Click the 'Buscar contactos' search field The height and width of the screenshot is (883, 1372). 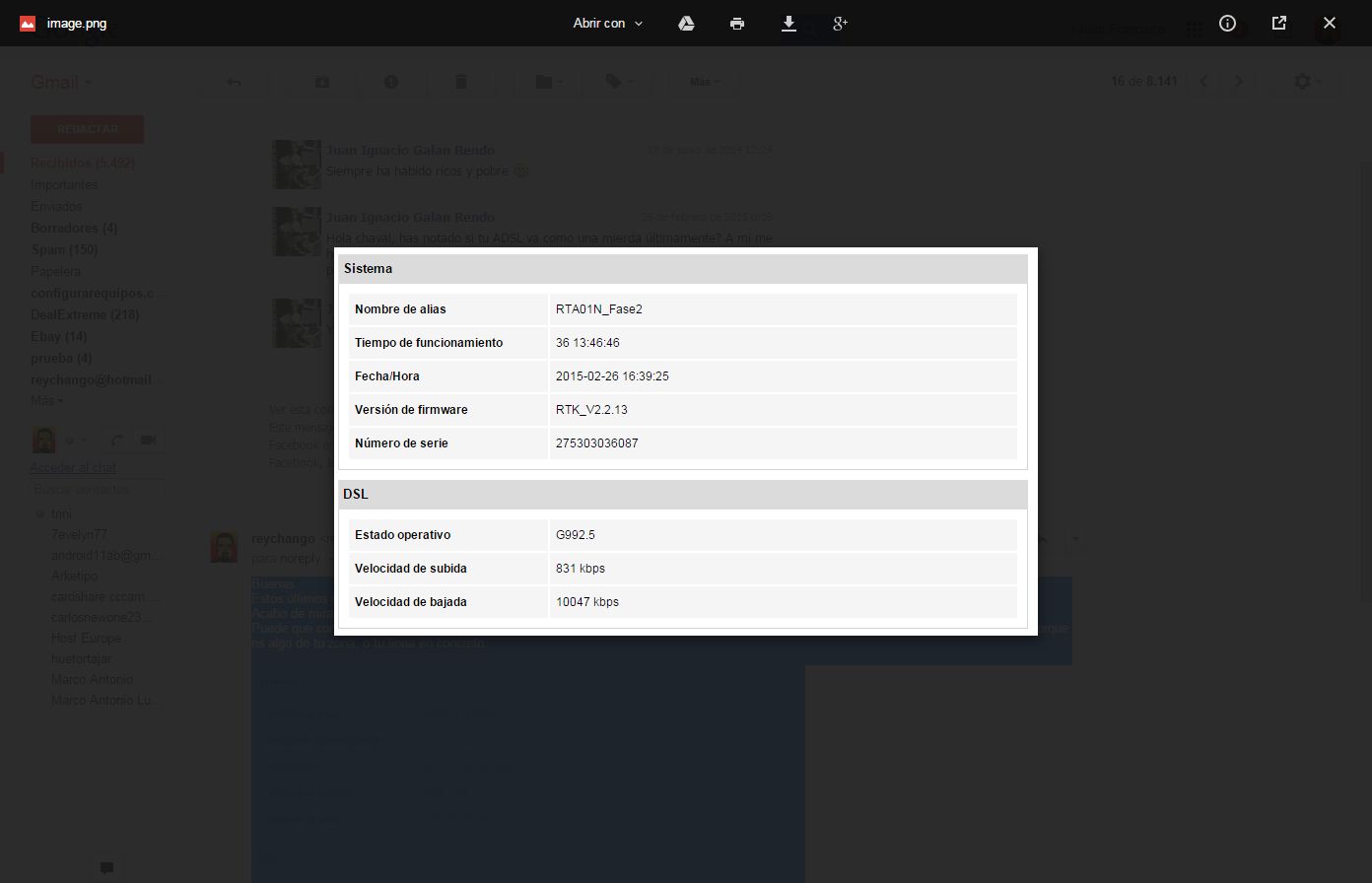click(95, 489)
